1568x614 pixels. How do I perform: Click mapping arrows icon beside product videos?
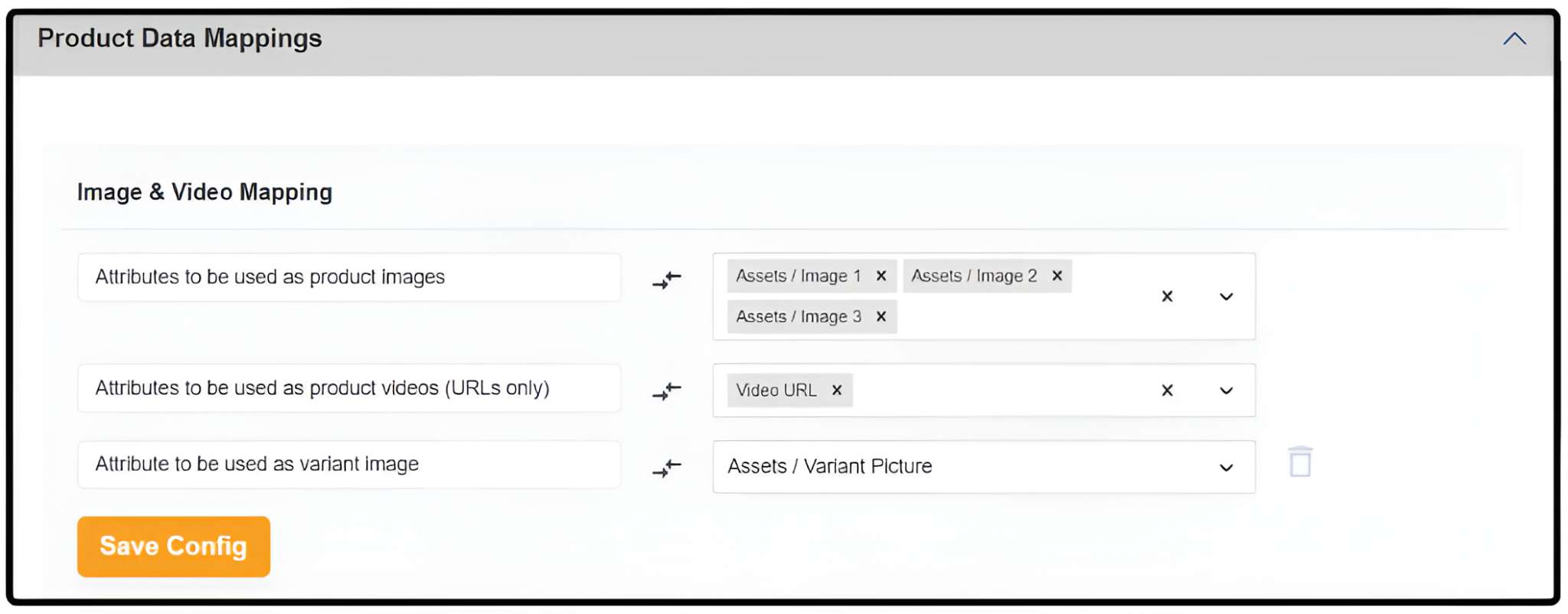pos(667,391)
